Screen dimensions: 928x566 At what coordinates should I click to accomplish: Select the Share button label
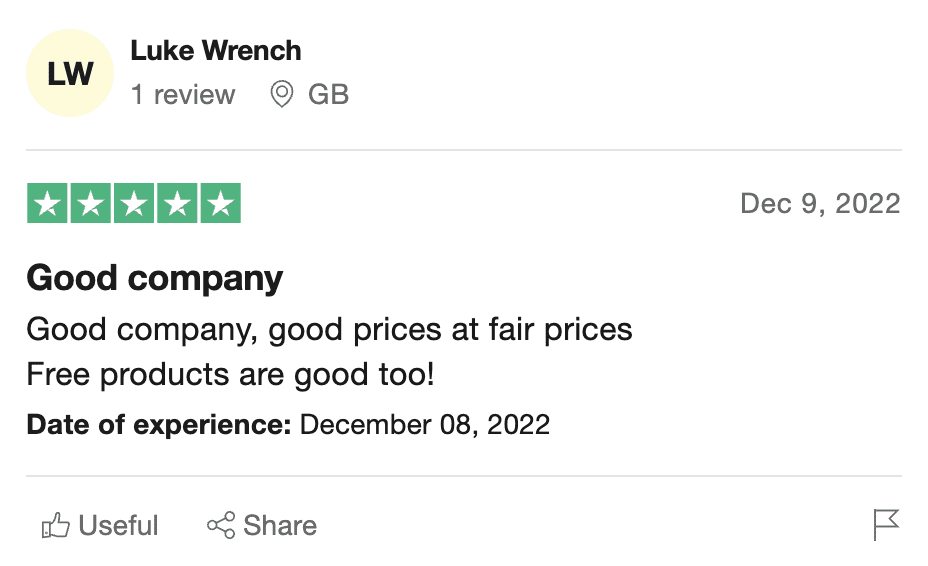(280, 525)
